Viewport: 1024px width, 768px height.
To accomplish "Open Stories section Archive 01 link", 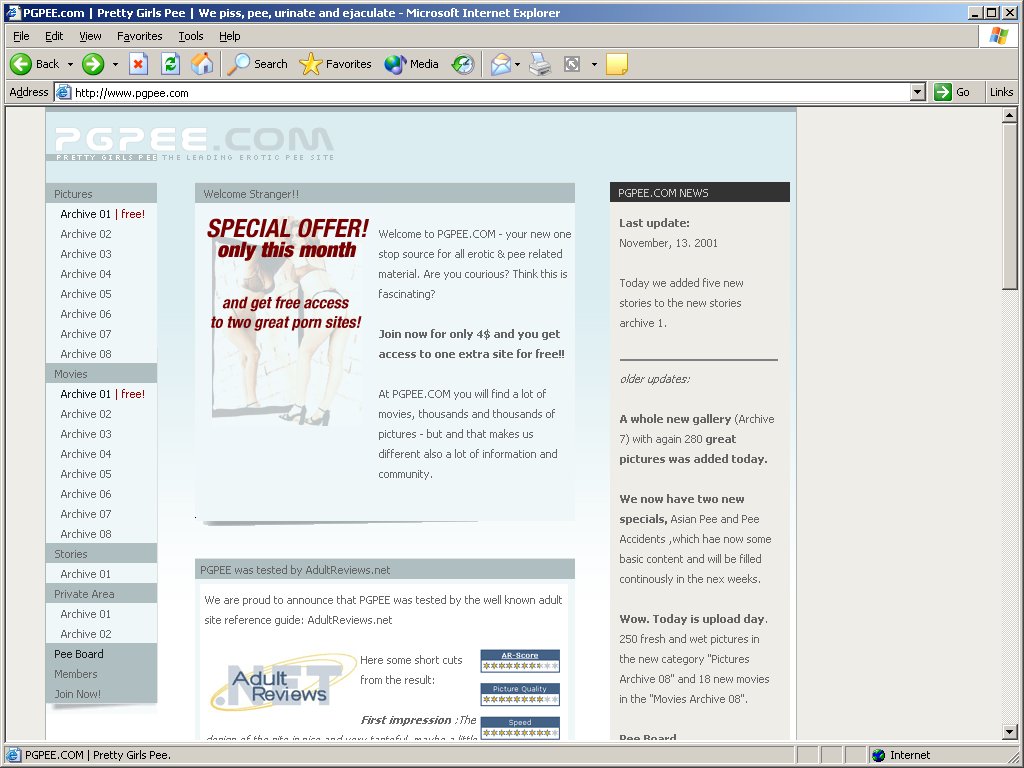I will point(86,574).
